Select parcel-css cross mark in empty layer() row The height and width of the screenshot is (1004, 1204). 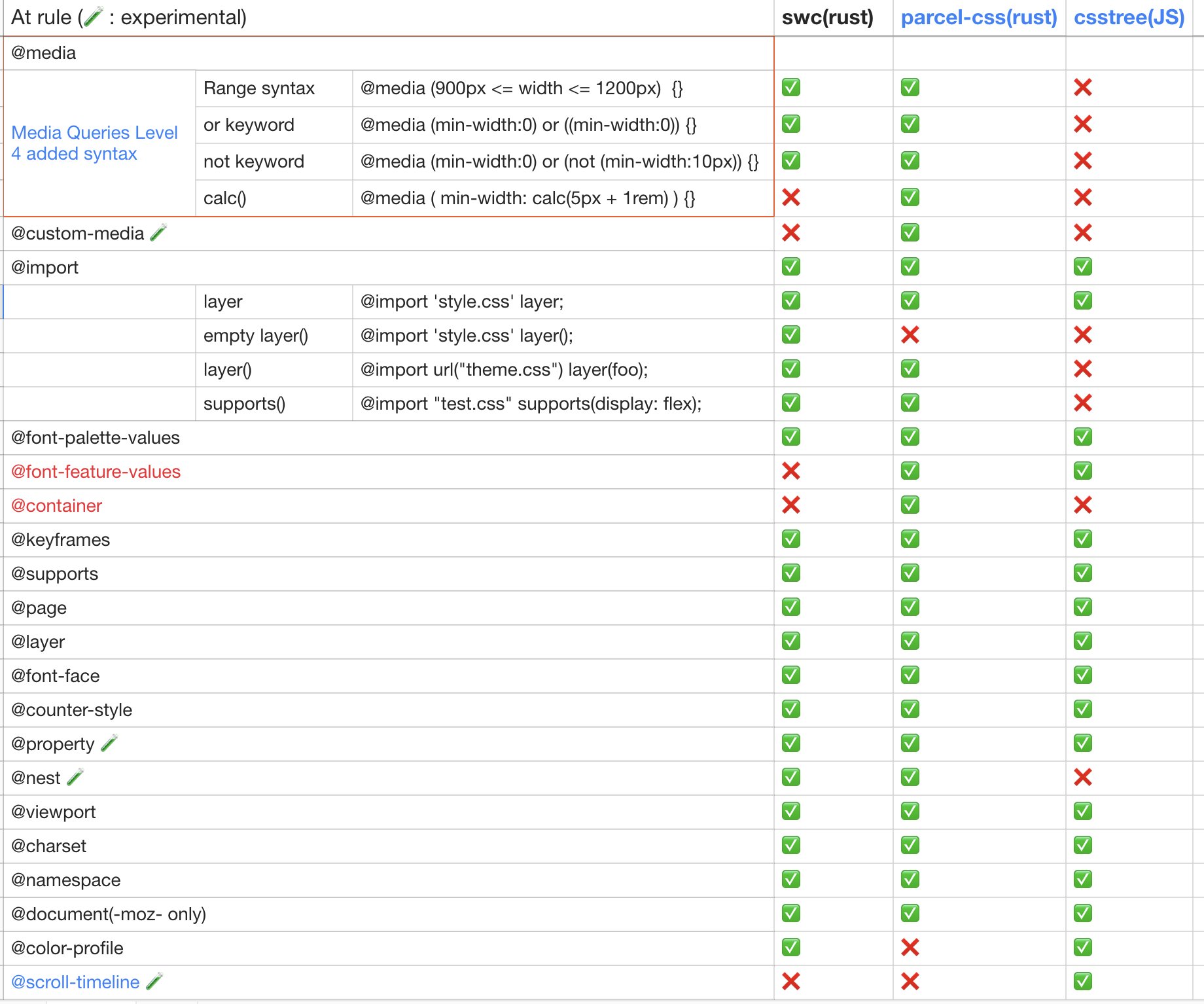(910, 334)
